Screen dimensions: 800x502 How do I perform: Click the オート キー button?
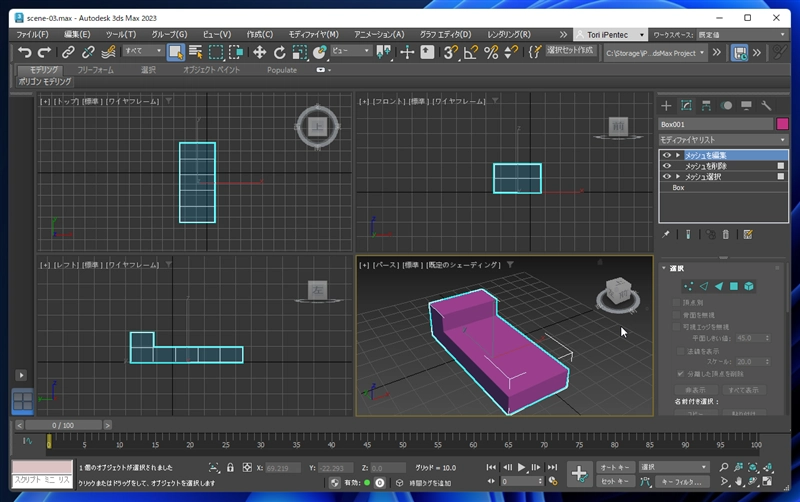(x=615, y=467)
